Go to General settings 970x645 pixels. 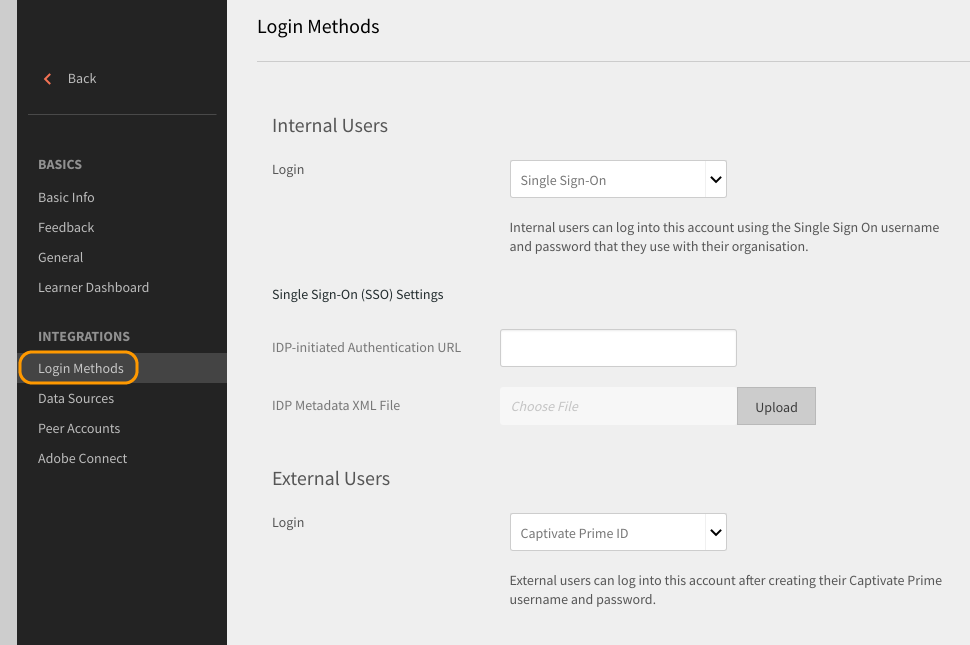click(x=60, y=257)
